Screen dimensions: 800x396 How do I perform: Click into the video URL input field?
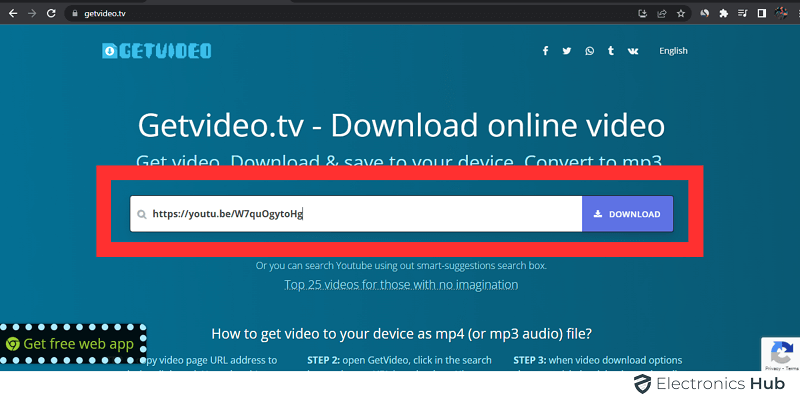pos(356,214)
